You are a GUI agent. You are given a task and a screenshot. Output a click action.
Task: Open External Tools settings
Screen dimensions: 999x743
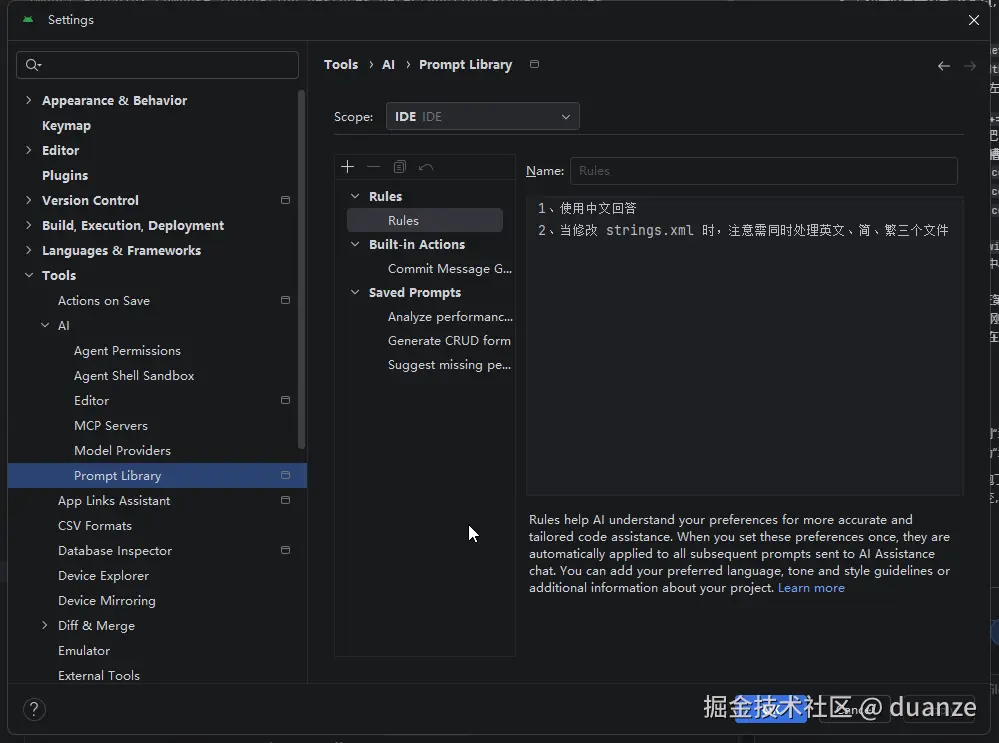point(99,675)
